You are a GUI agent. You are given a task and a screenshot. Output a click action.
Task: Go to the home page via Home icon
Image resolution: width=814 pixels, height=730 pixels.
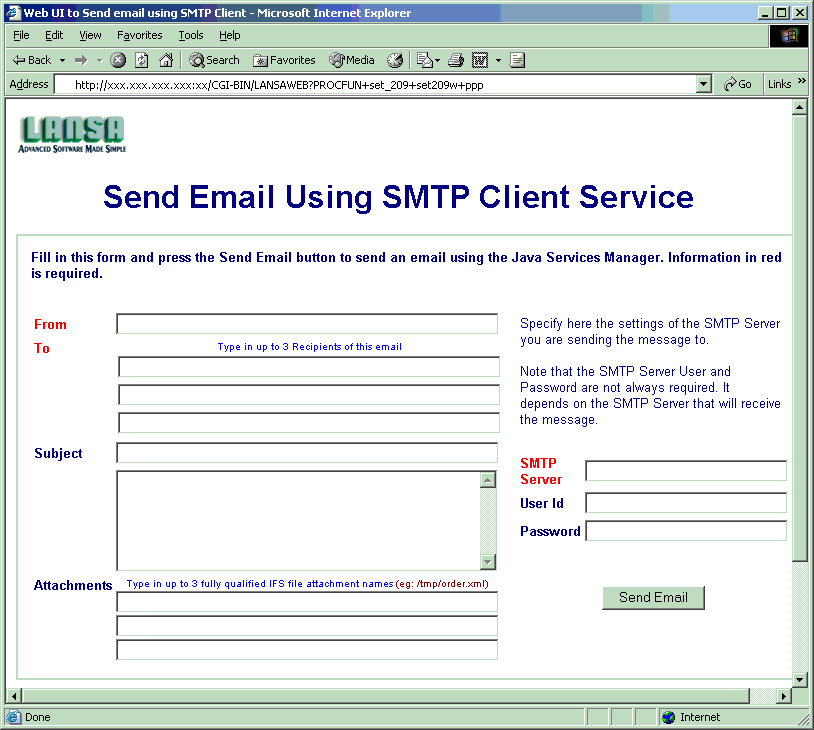coord(166,60)
